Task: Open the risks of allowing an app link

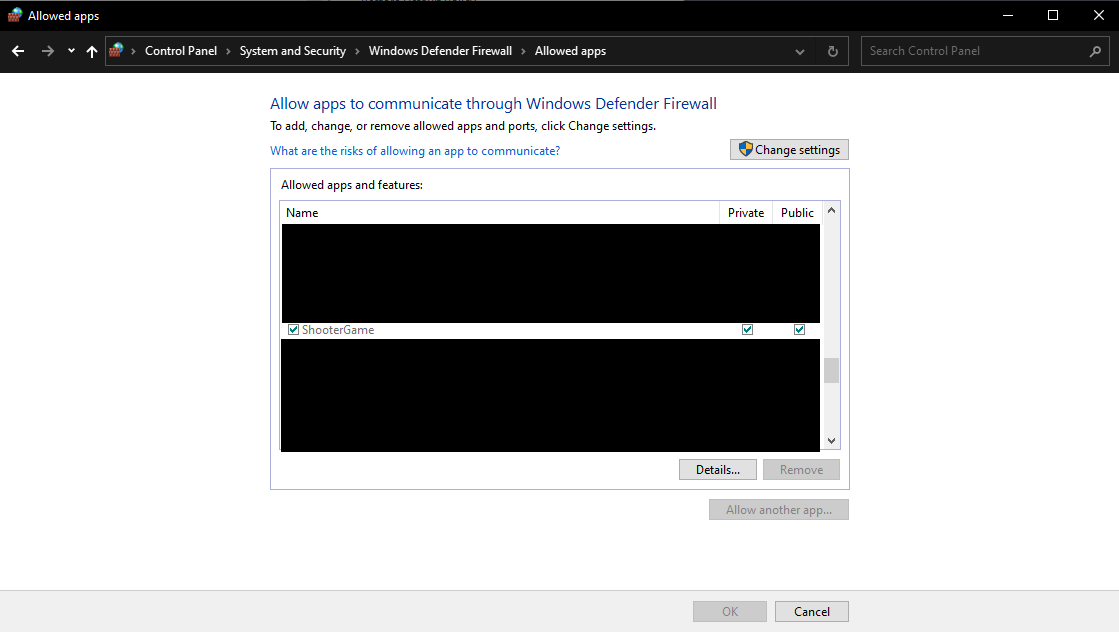Action: (415, 151)
